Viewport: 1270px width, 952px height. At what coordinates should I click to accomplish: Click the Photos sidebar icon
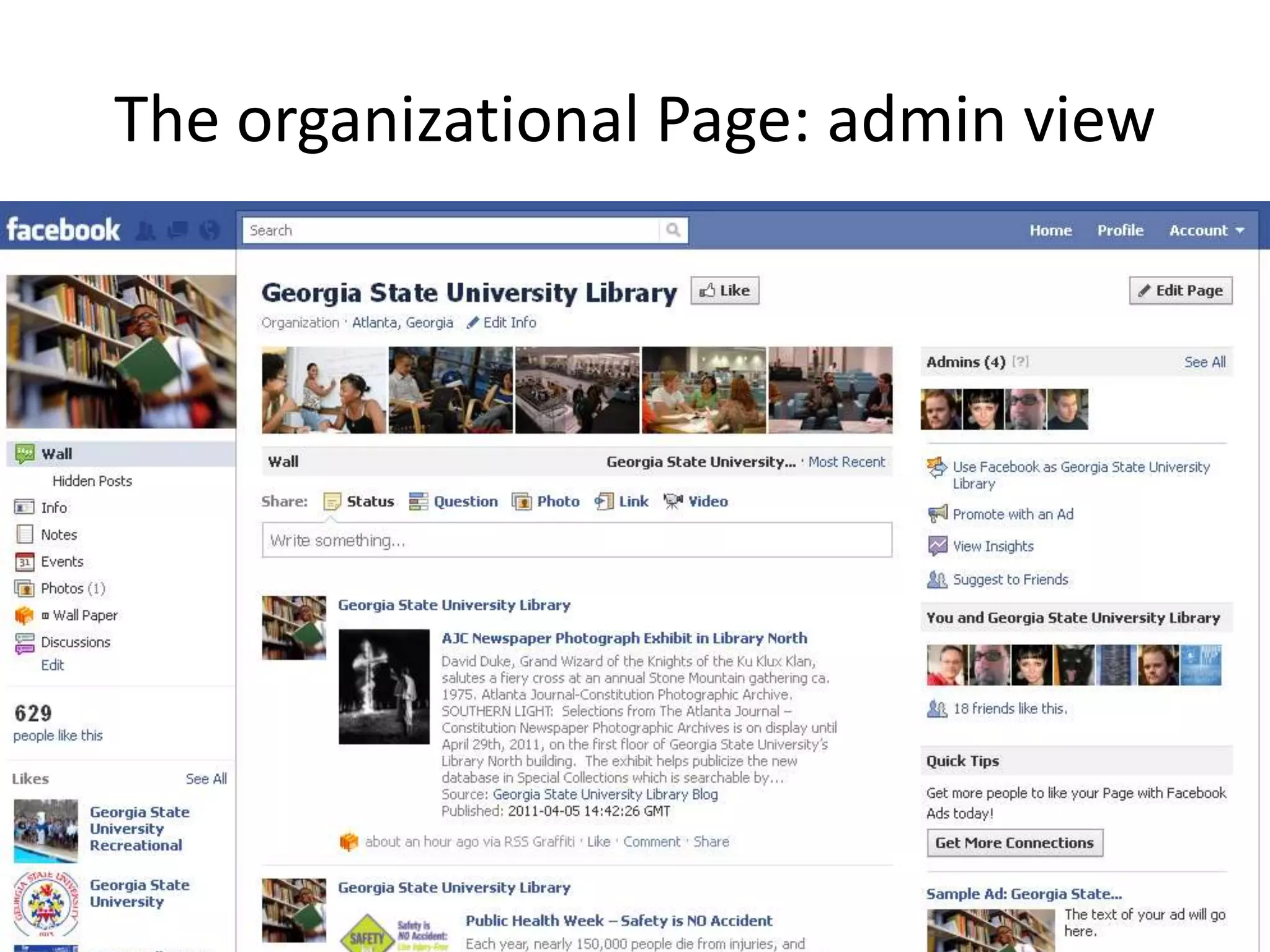24,588
